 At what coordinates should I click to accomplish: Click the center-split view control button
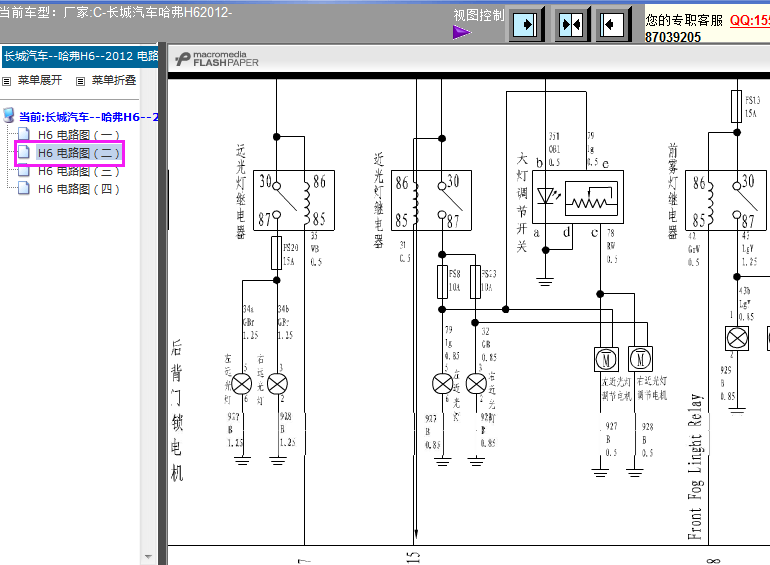click(x=571, y=24)
